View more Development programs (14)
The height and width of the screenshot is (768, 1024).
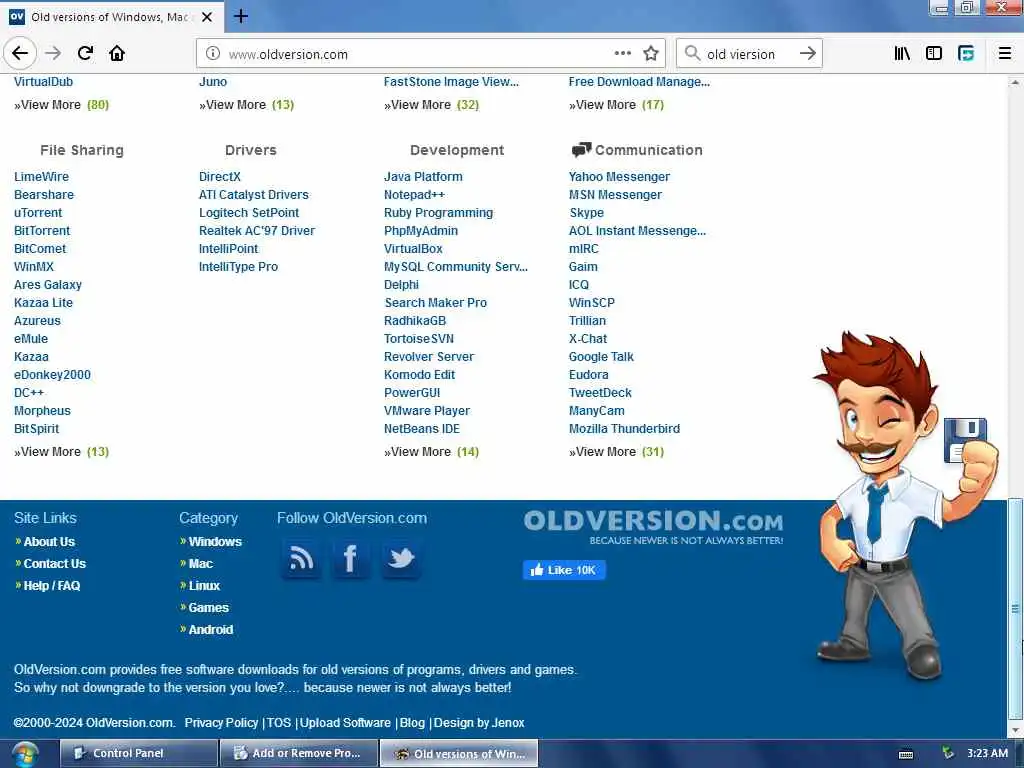431,452
